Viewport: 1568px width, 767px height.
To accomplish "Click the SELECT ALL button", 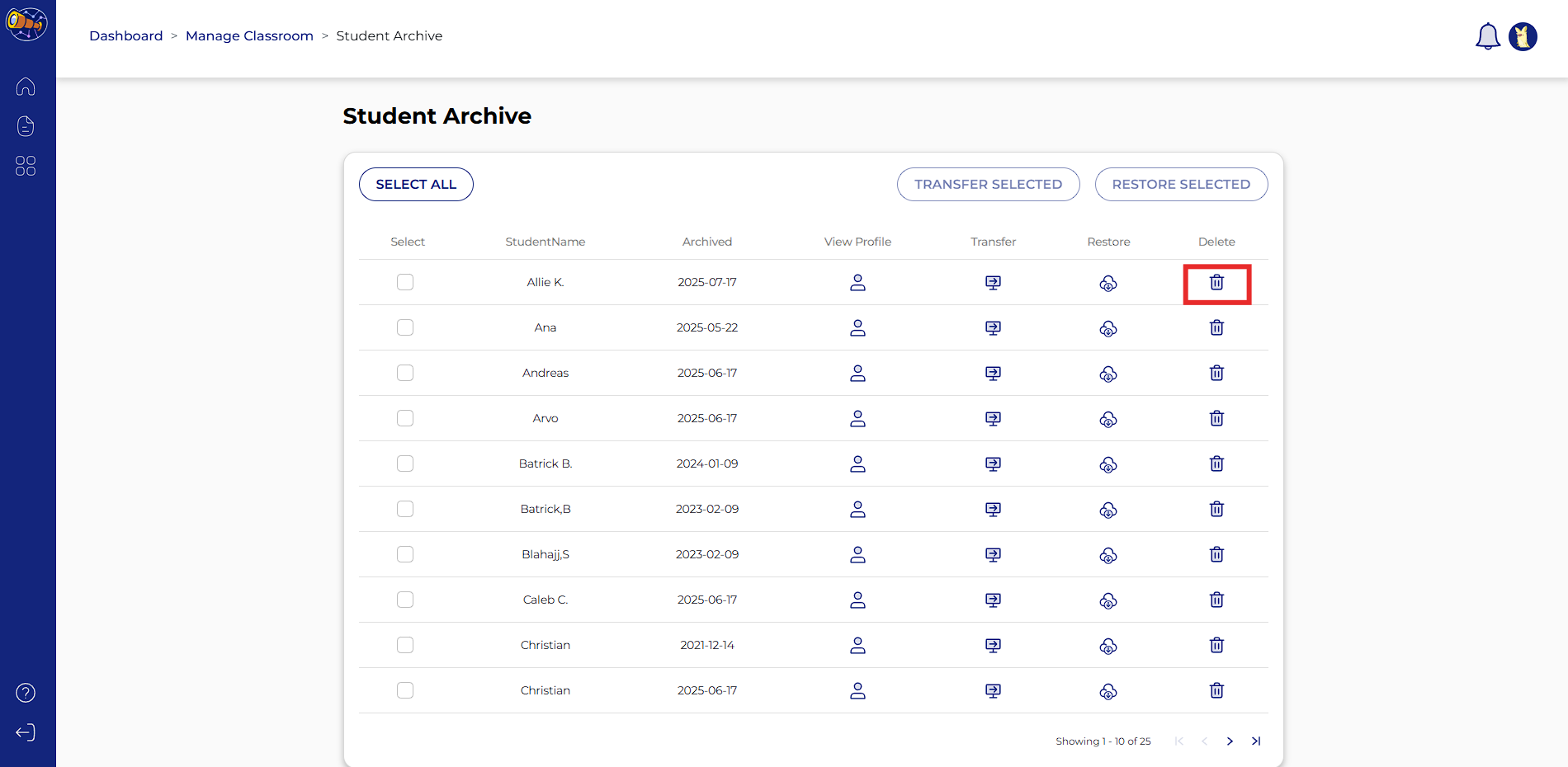I will [x=416, y=185].
